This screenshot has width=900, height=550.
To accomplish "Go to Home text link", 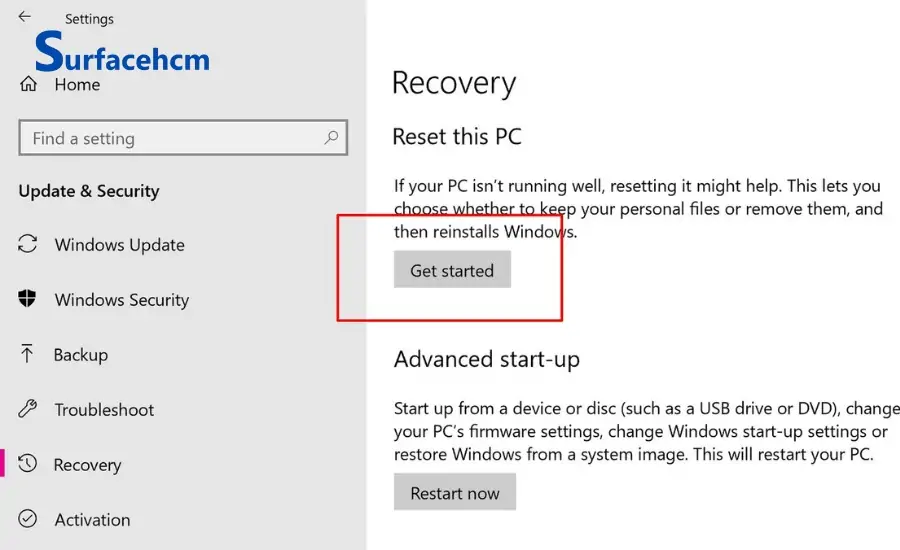I will tap(77, 85).
